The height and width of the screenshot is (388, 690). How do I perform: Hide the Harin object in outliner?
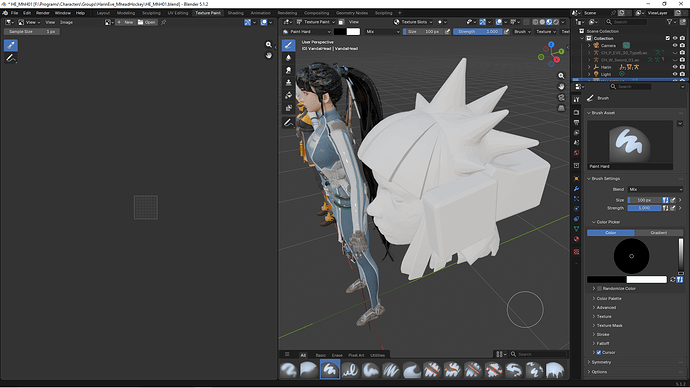point(675,67)
